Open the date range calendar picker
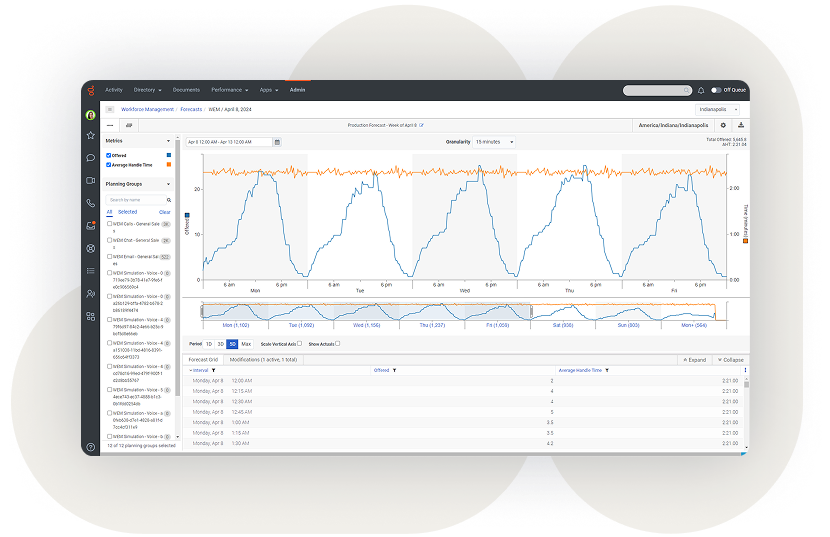Image resolution: width=830 pixels, height=537 pixels. (277, 142)
